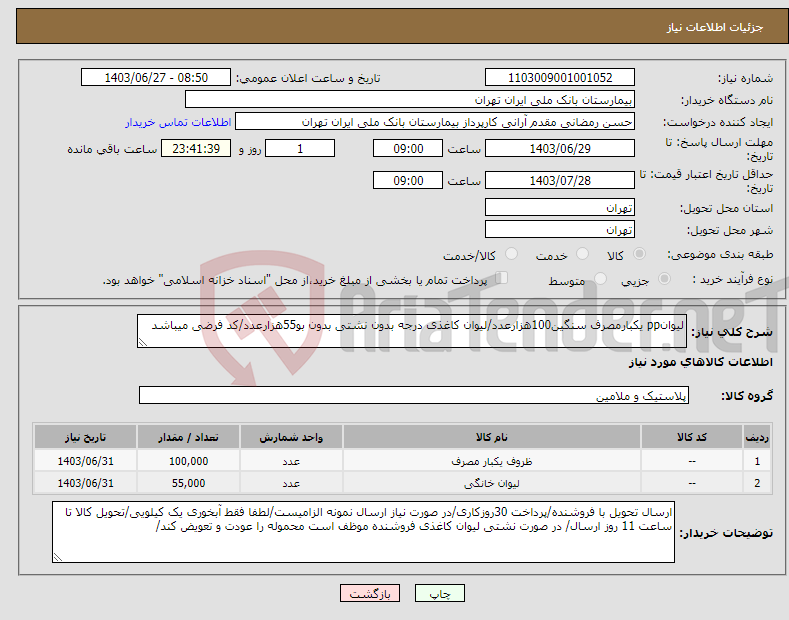Click the announcement date field 1403/06/27 - 08:50

[x=155, y=78]
